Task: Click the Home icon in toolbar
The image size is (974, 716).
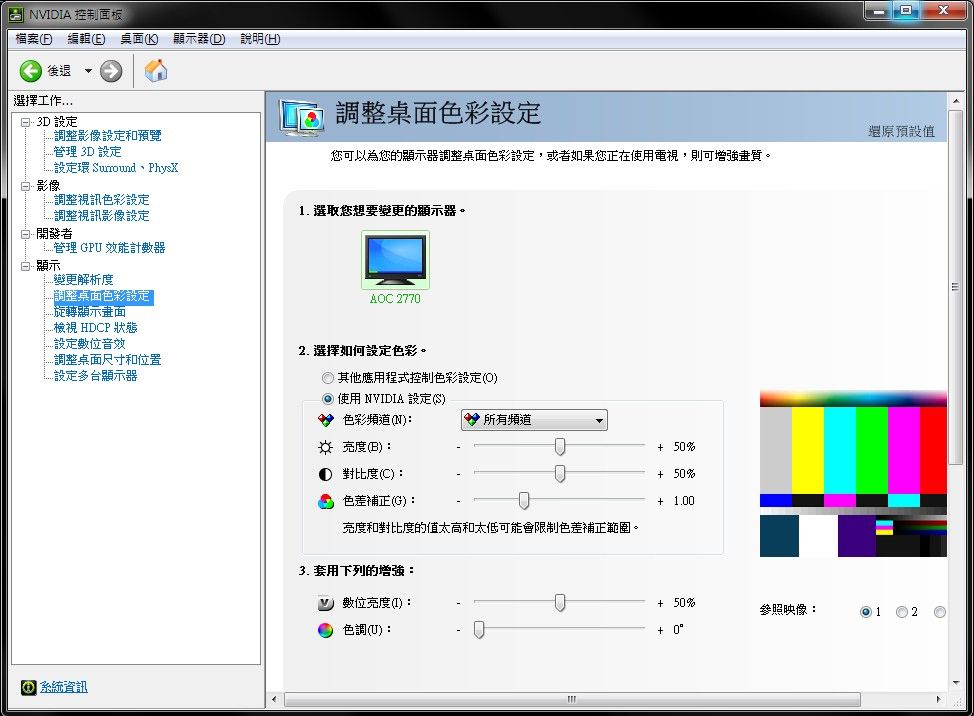Action: (156, 71)
